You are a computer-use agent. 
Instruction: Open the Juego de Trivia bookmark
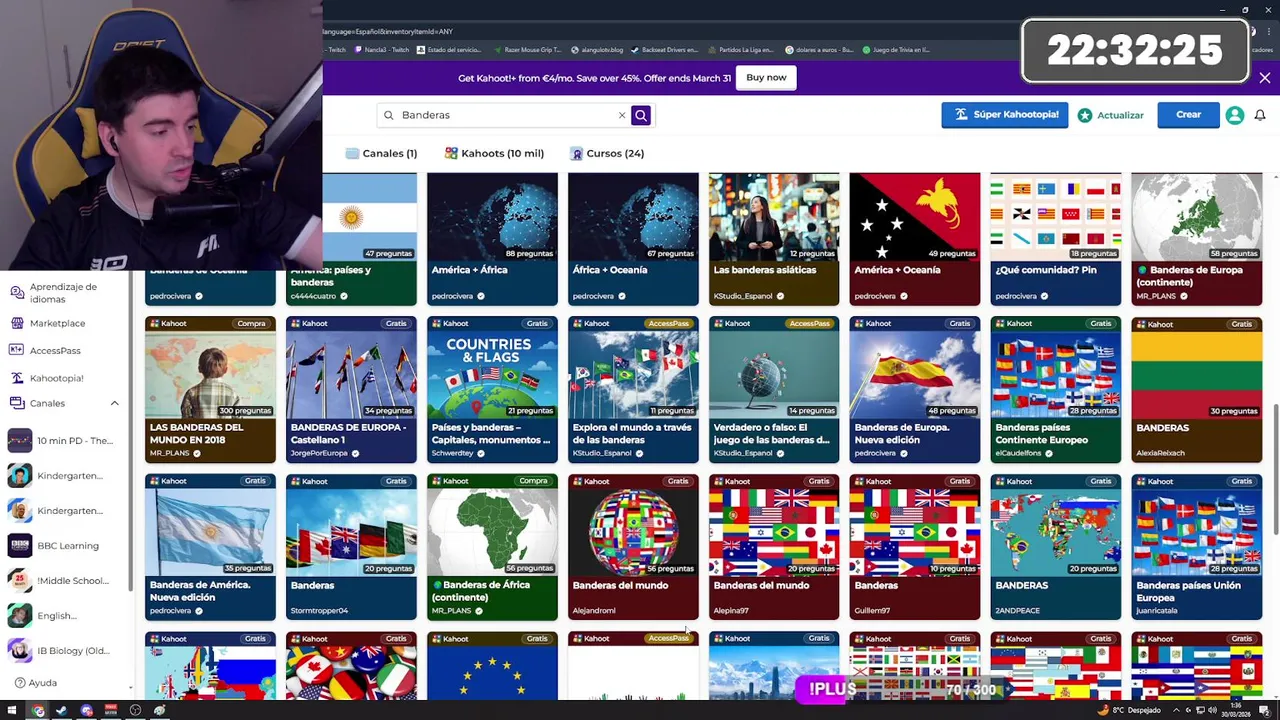[x=897, y=50]
